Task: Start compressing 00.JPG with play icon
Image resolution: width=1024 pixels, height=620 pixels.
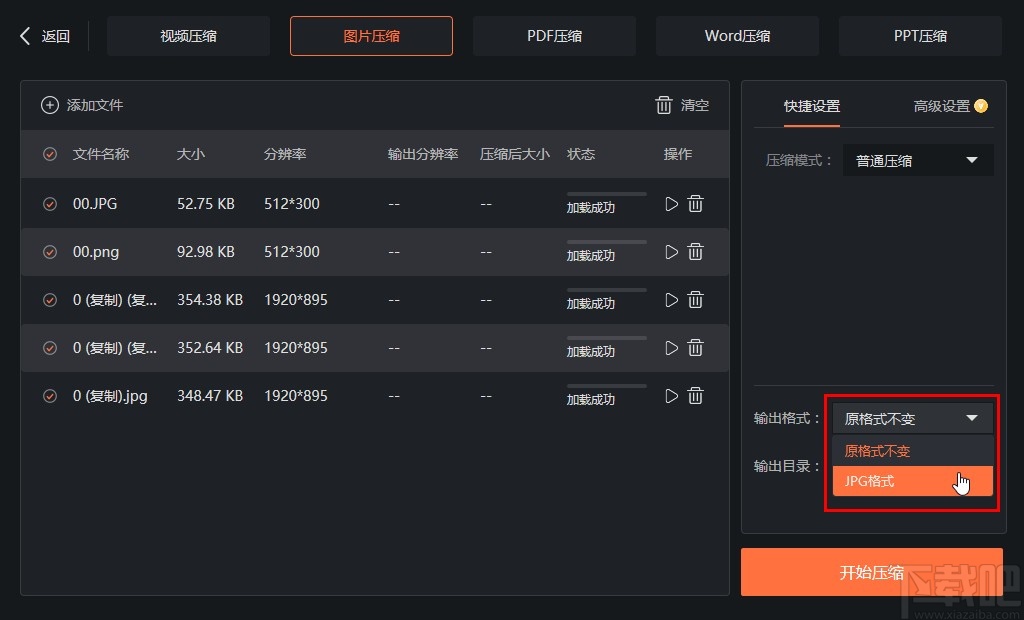Action: (x=671, y=204)
